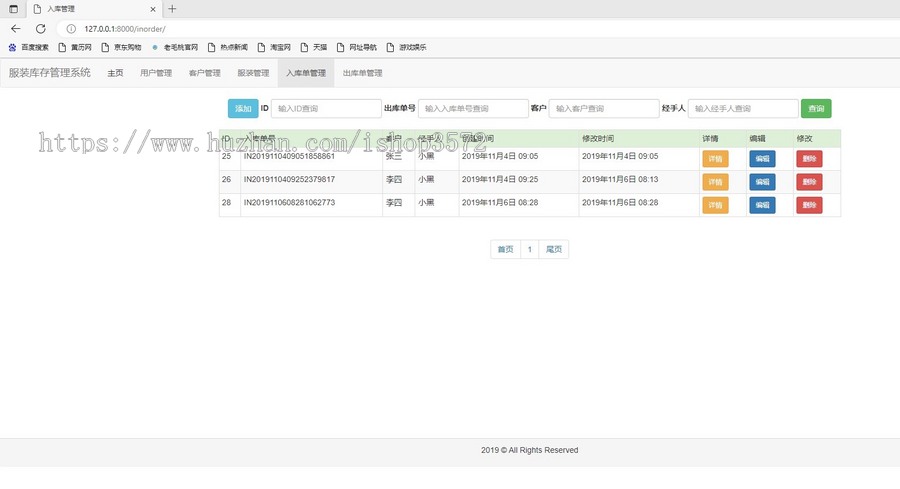Go back with browser back arrow
The height and width of the screenshot is (489, 900).
(x=15, y=29)
